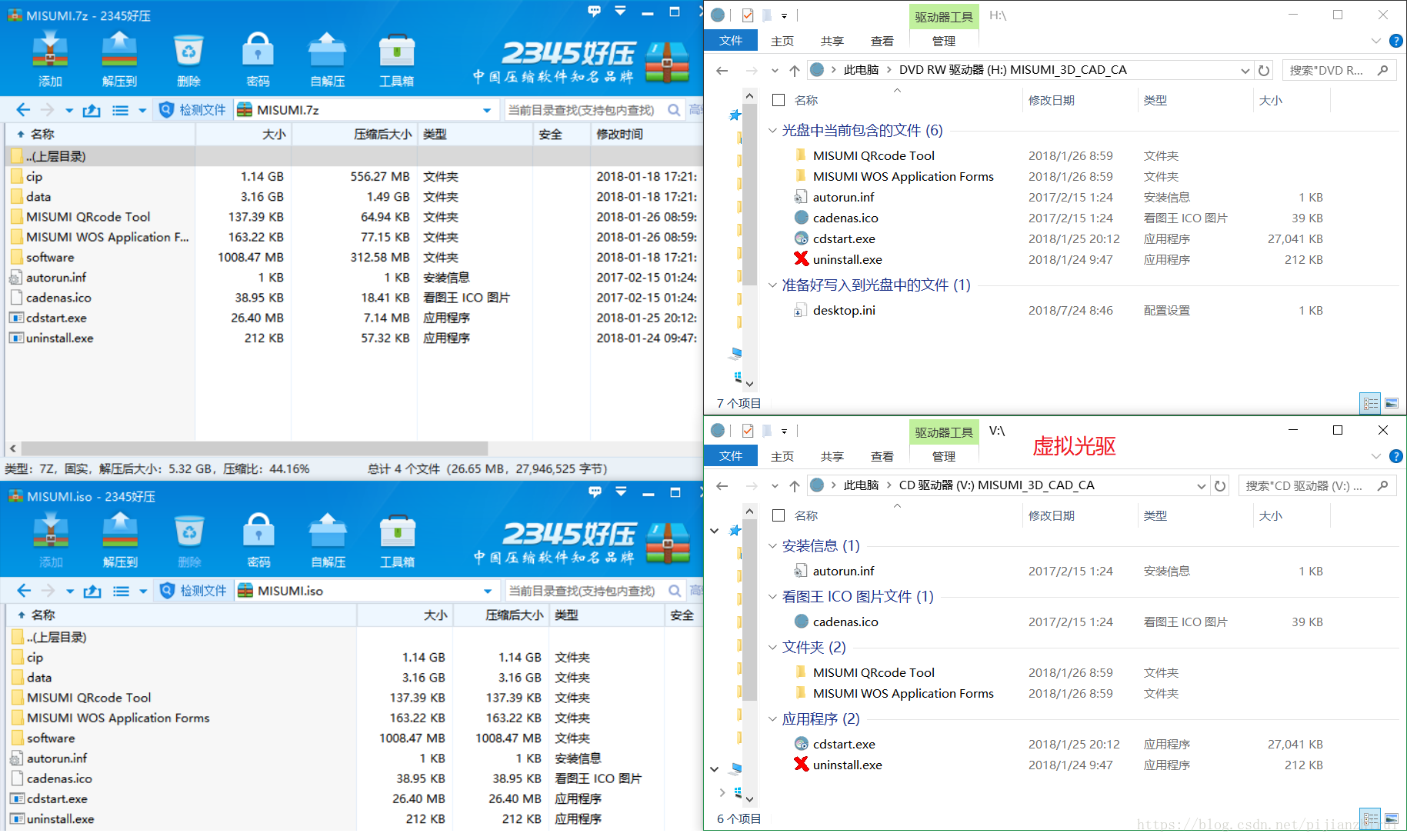Select uninstall.exe in H: drive explorer

[848, 259]
